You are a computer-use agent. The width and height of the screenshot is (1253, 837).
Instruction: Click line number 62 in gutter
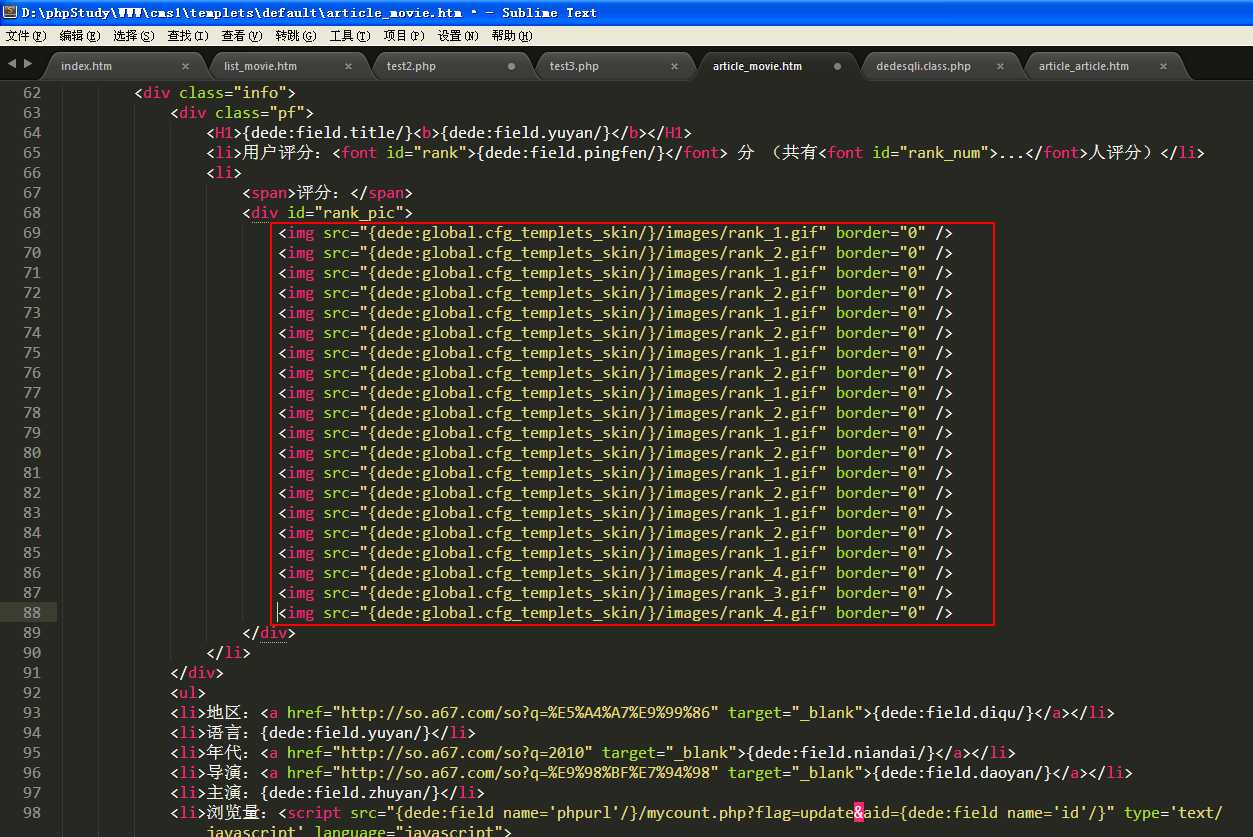click(32, 93)
